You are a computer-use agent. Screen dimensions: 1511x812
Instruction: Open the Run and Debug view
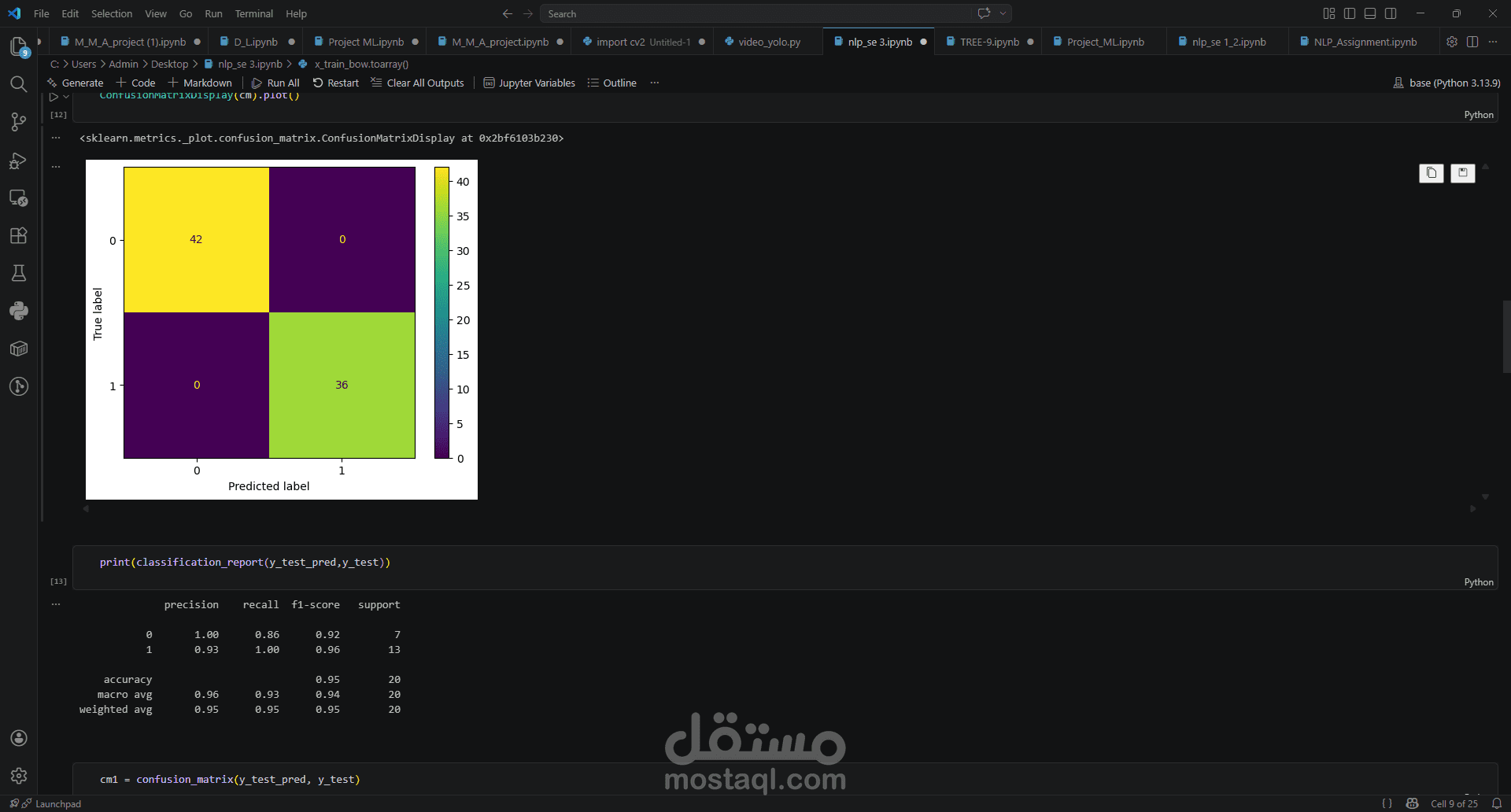(19, 161)
